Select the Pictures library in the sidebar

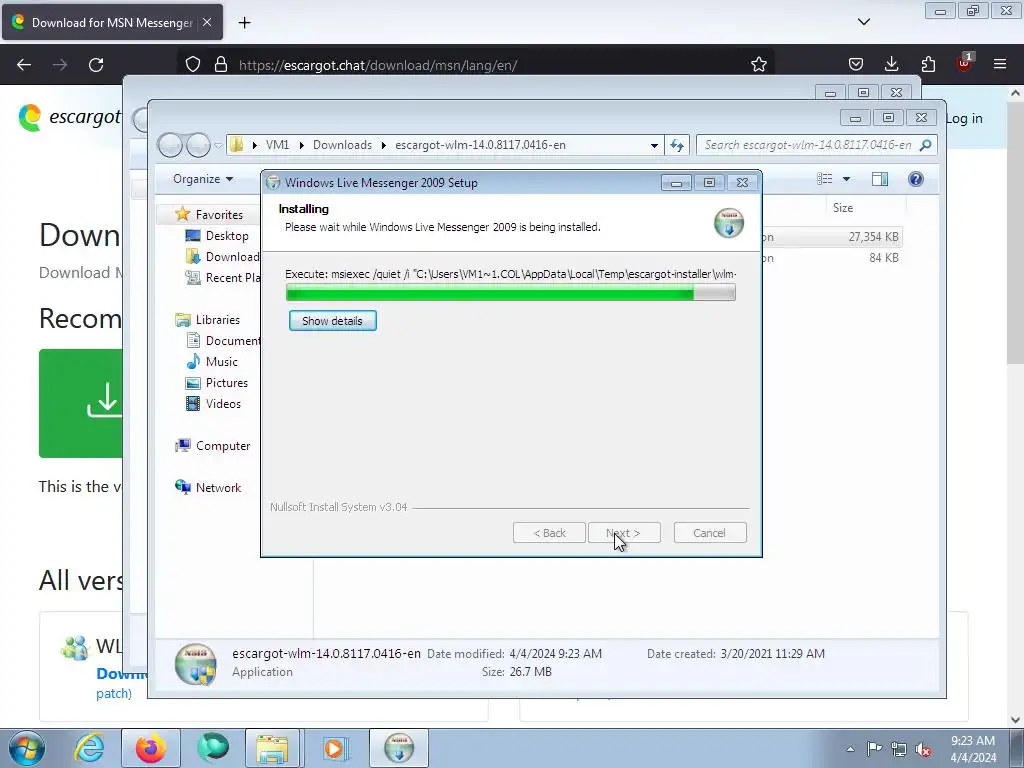pyautogui.click(x=227, y=383)
